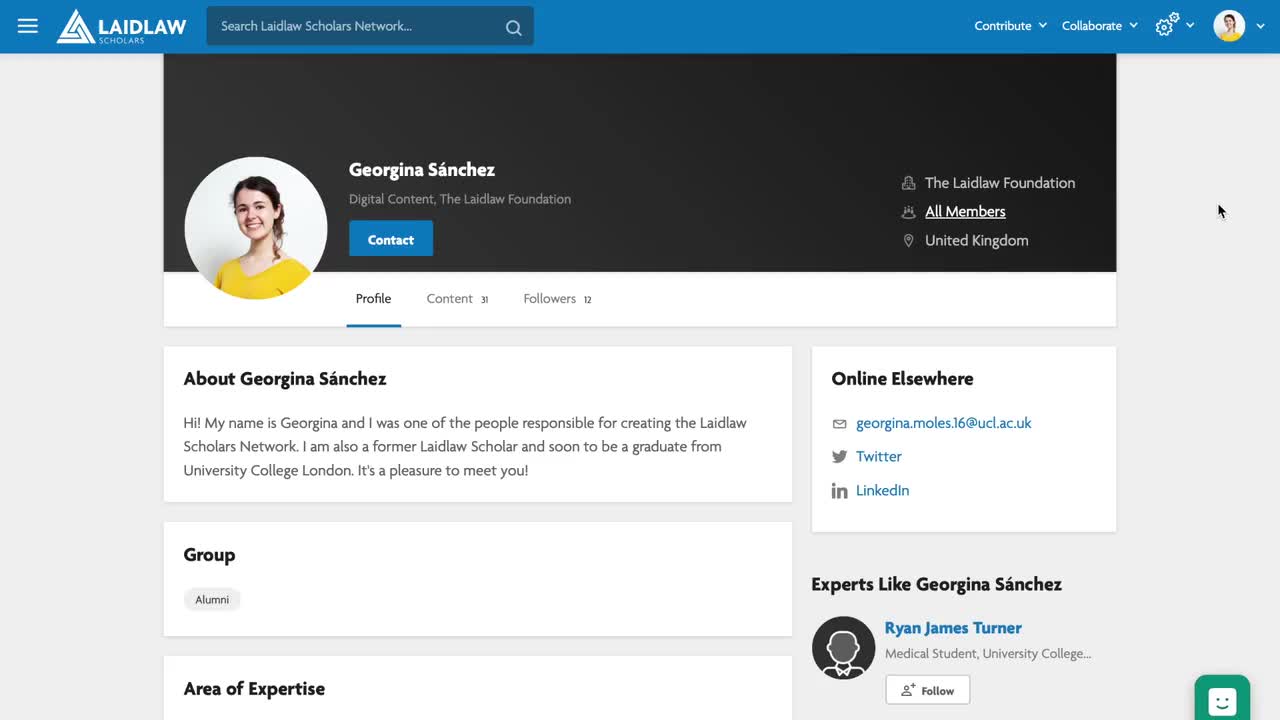Click the search magnifying glass icon

[513, 27]
